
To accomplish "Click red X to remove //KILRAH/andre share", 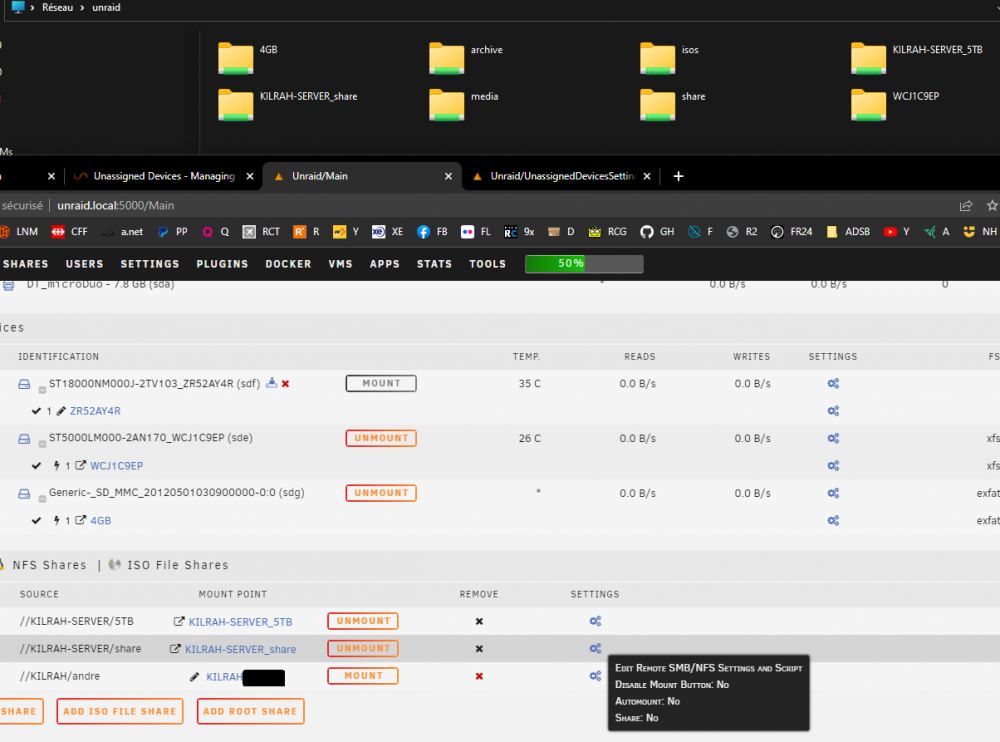I will tap(479, 676).
